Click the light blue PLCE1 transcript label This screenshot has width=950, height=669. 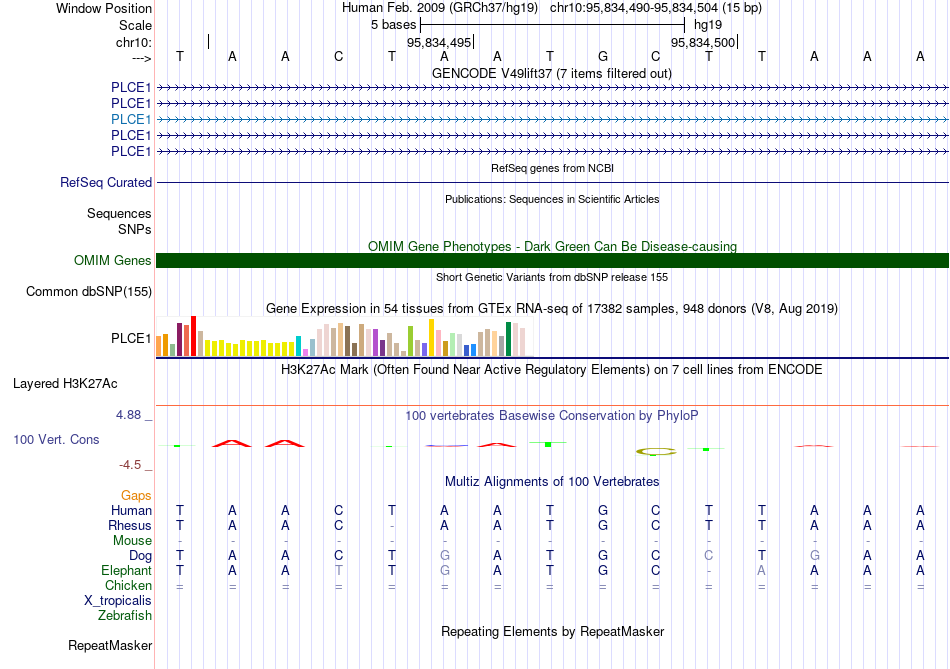(x=131, y=119)
